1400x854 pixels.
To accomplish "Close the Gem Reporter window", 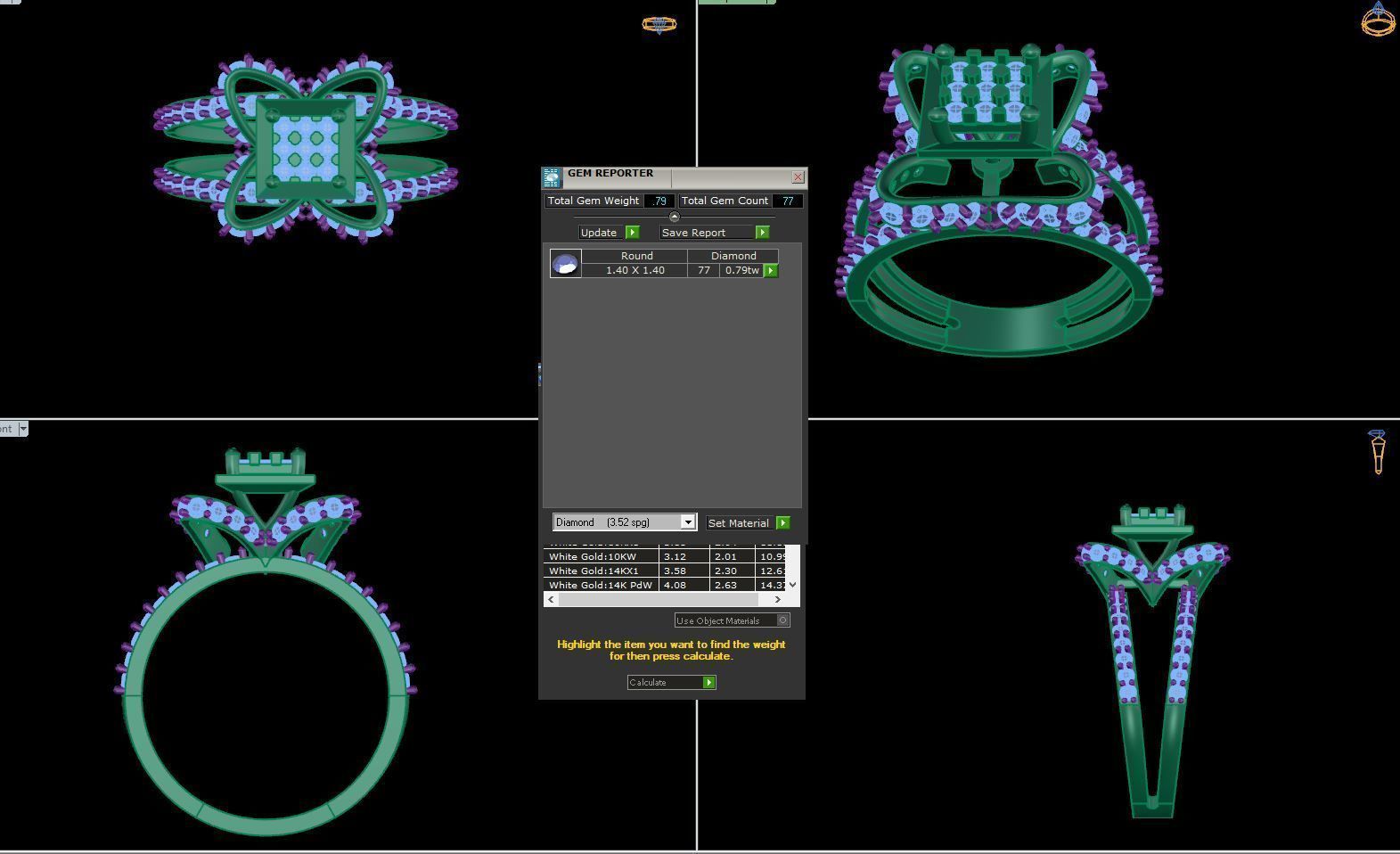I will coord(798,177).
